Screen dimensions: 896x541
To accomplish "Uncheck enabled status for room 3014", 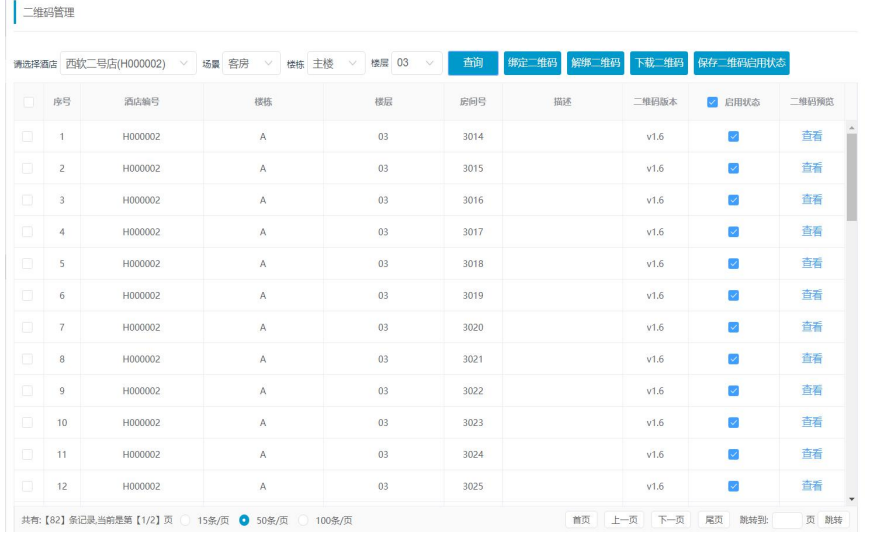I will (x=733, y=137).
